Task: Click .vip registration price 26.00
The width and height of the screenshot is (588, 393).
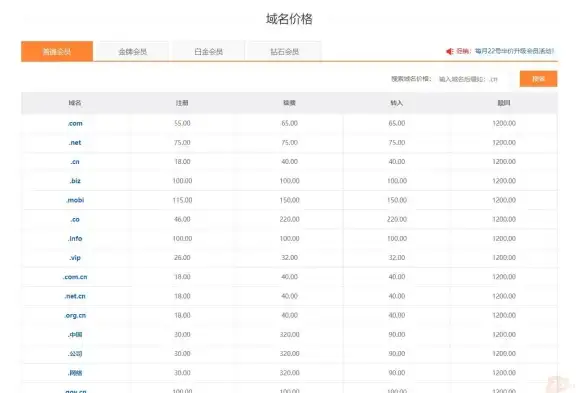Action: tap(182, 258)
